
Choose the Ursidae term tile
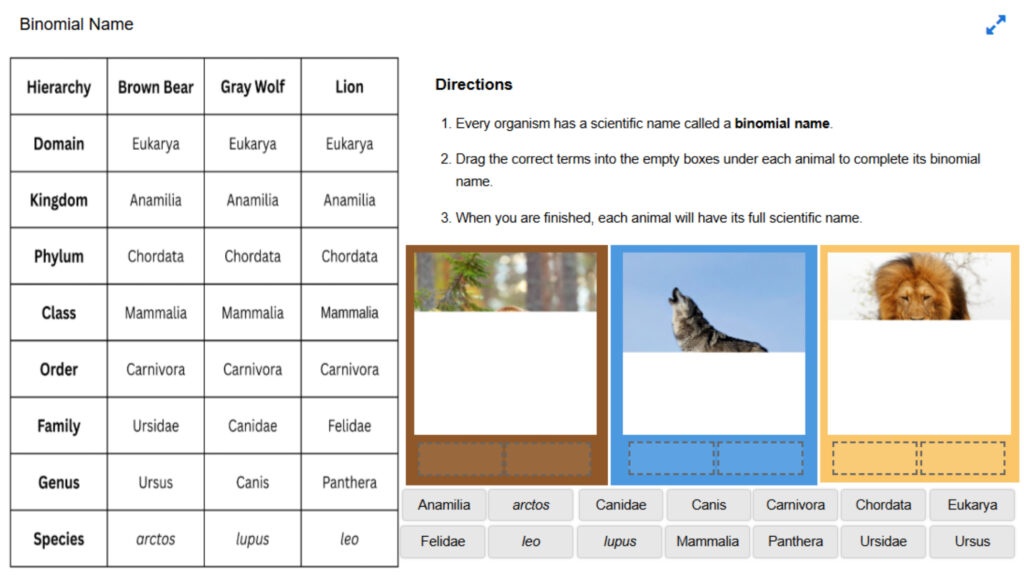(x=883, y=541)
